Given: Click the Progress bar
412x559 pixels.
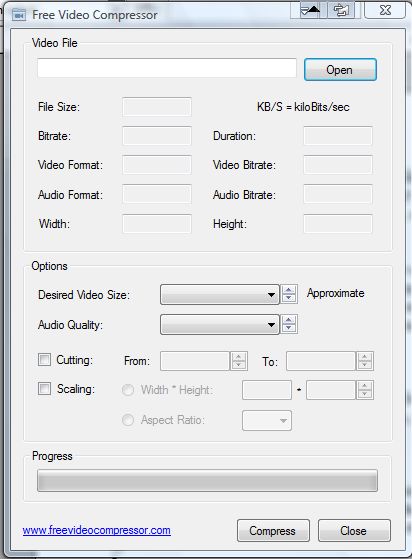Looking at the screenshot, I should click(207, 481).
